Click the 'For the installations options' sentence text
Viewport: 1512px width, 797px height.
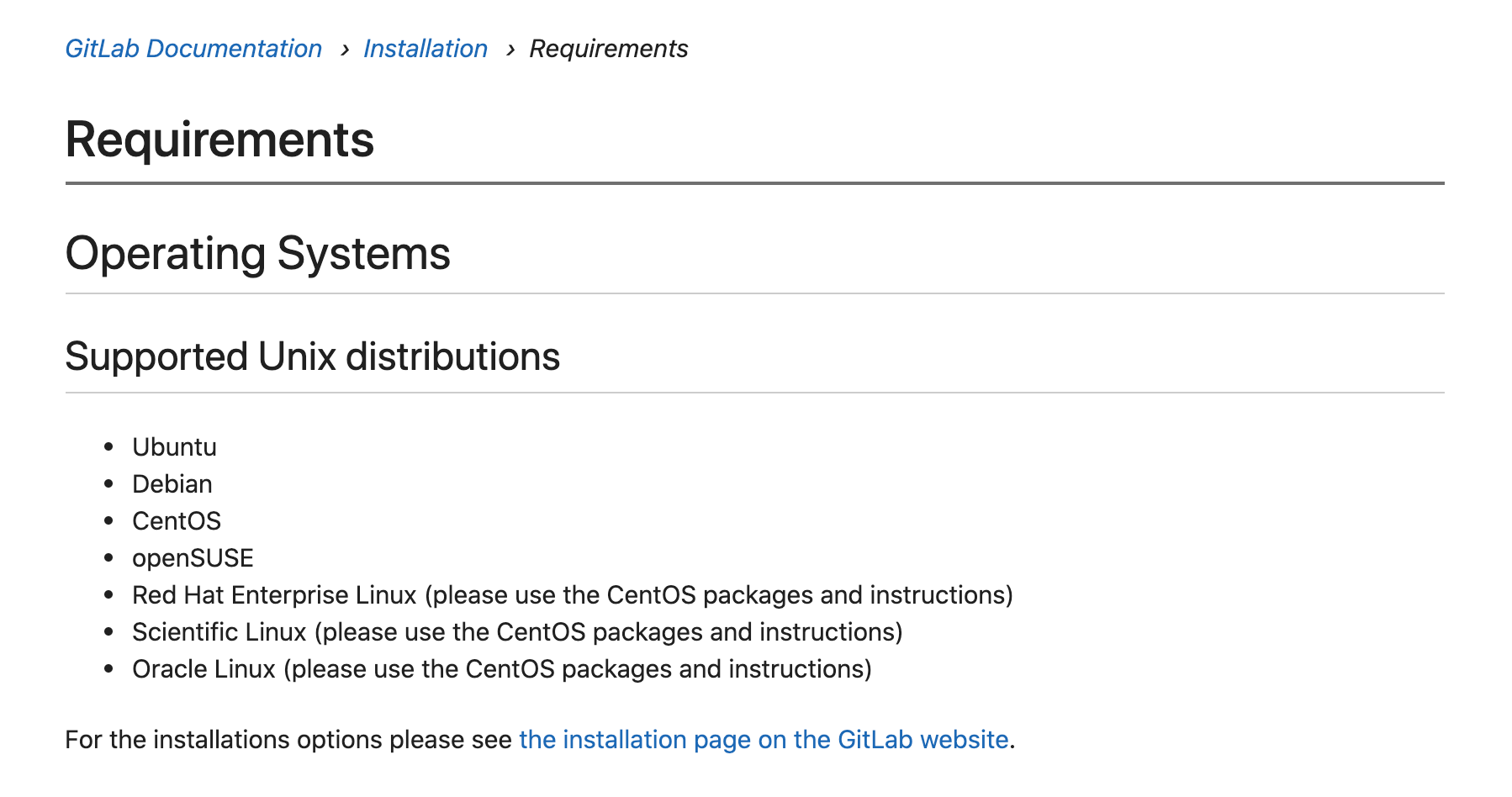(x=288, y=740)
